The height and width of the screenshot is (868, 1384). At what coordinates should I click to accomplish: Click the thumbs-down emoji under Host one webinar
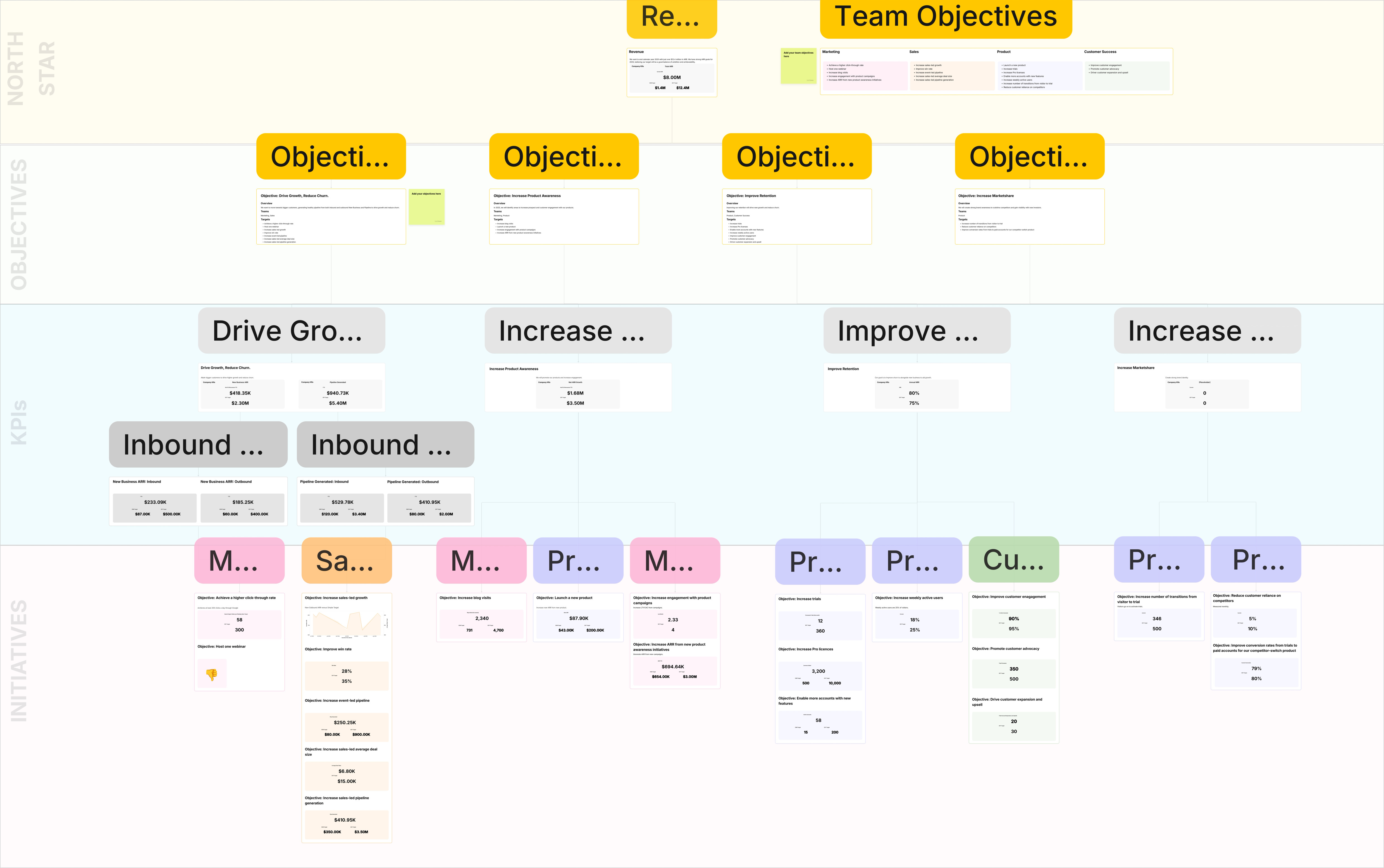tap(212, 674)
